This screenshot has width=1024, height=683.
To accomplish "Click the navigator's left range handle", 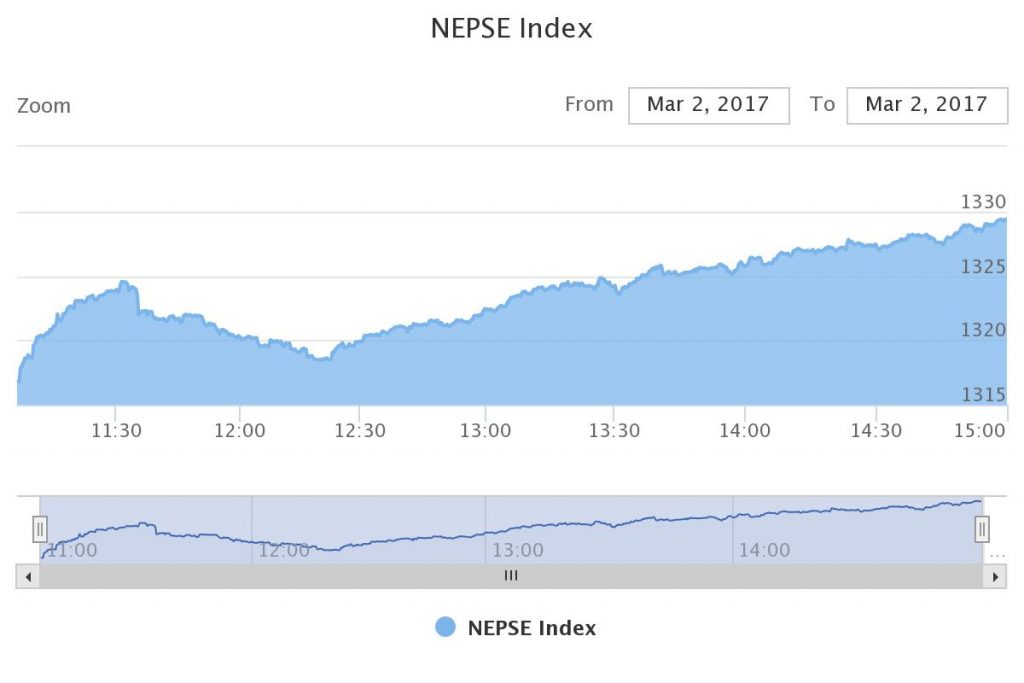I will pos(40,528).
